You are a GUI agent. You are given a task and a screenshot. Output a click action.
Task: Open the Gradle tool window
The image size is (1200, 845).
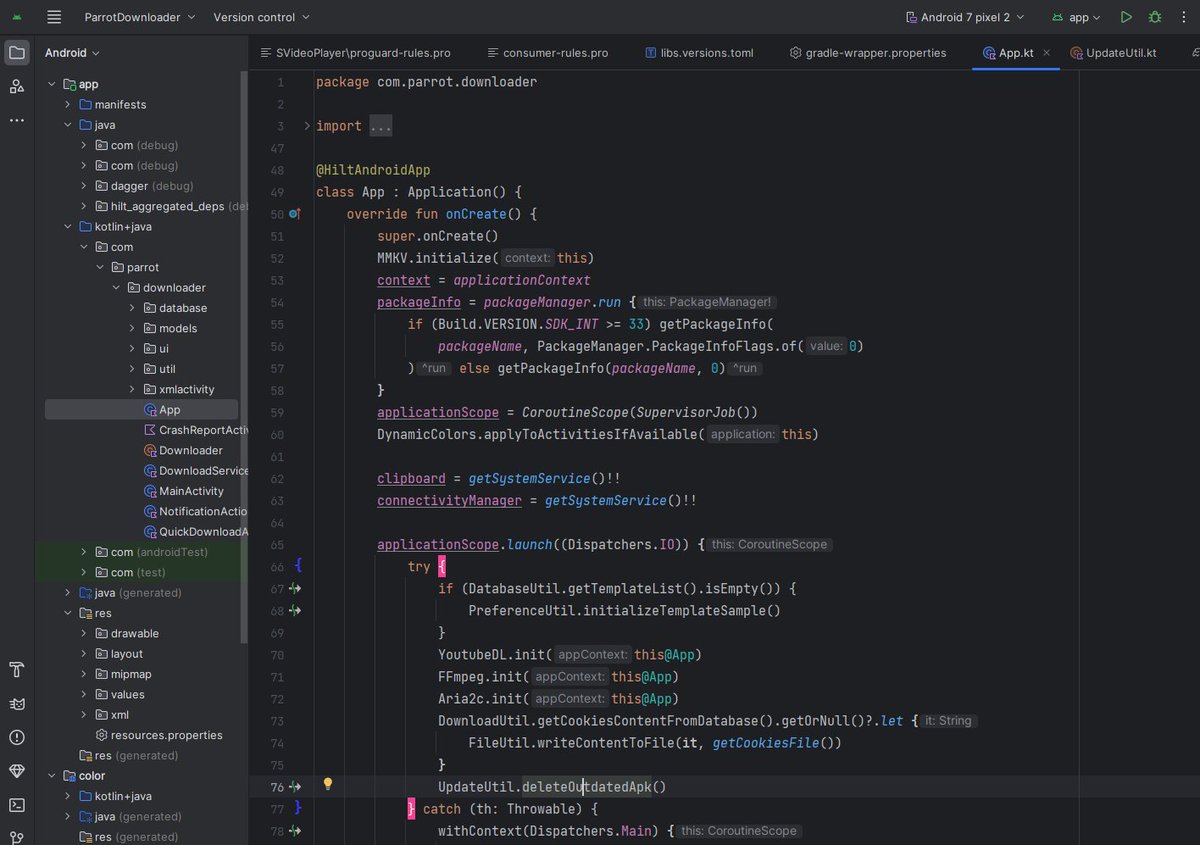[x=16, y=704]
